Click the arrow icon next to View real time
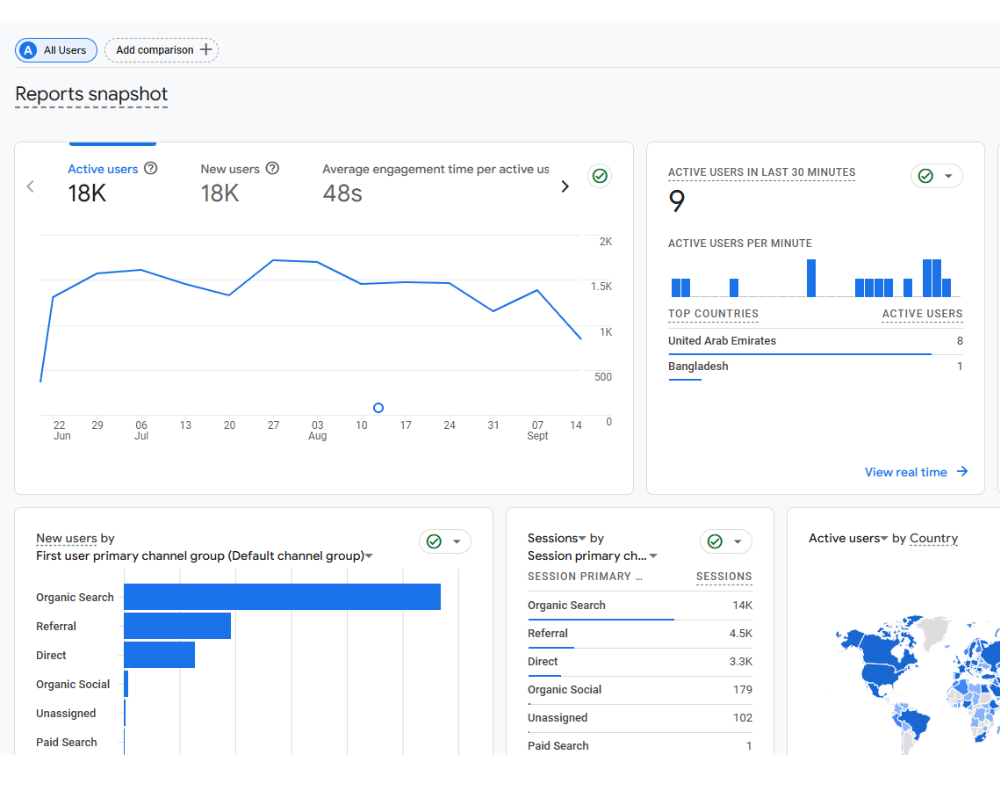The height and width of the screenshot is (800, 1000). [x=962, y=472]
